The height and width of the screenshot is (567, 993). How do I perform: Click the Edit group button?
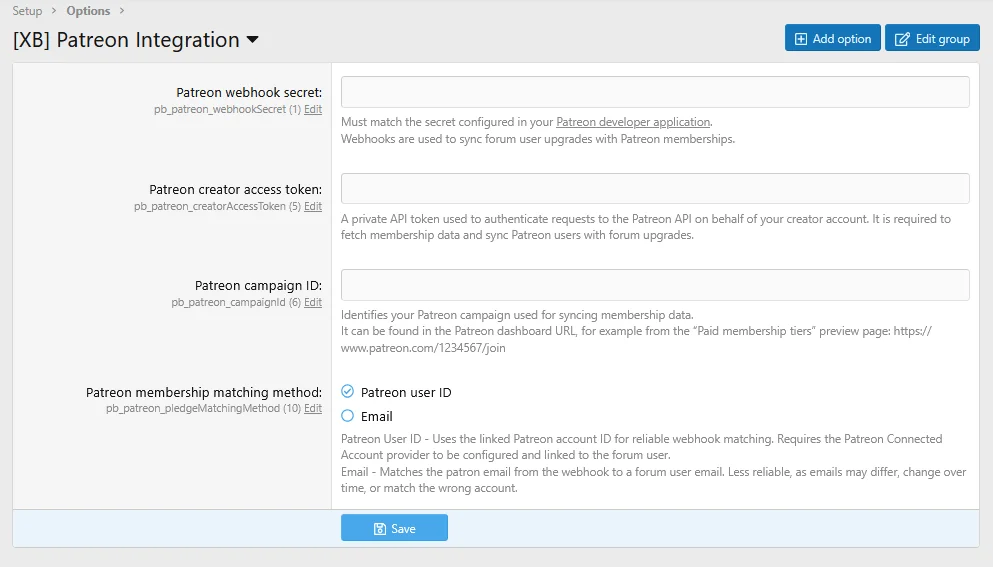932,38
